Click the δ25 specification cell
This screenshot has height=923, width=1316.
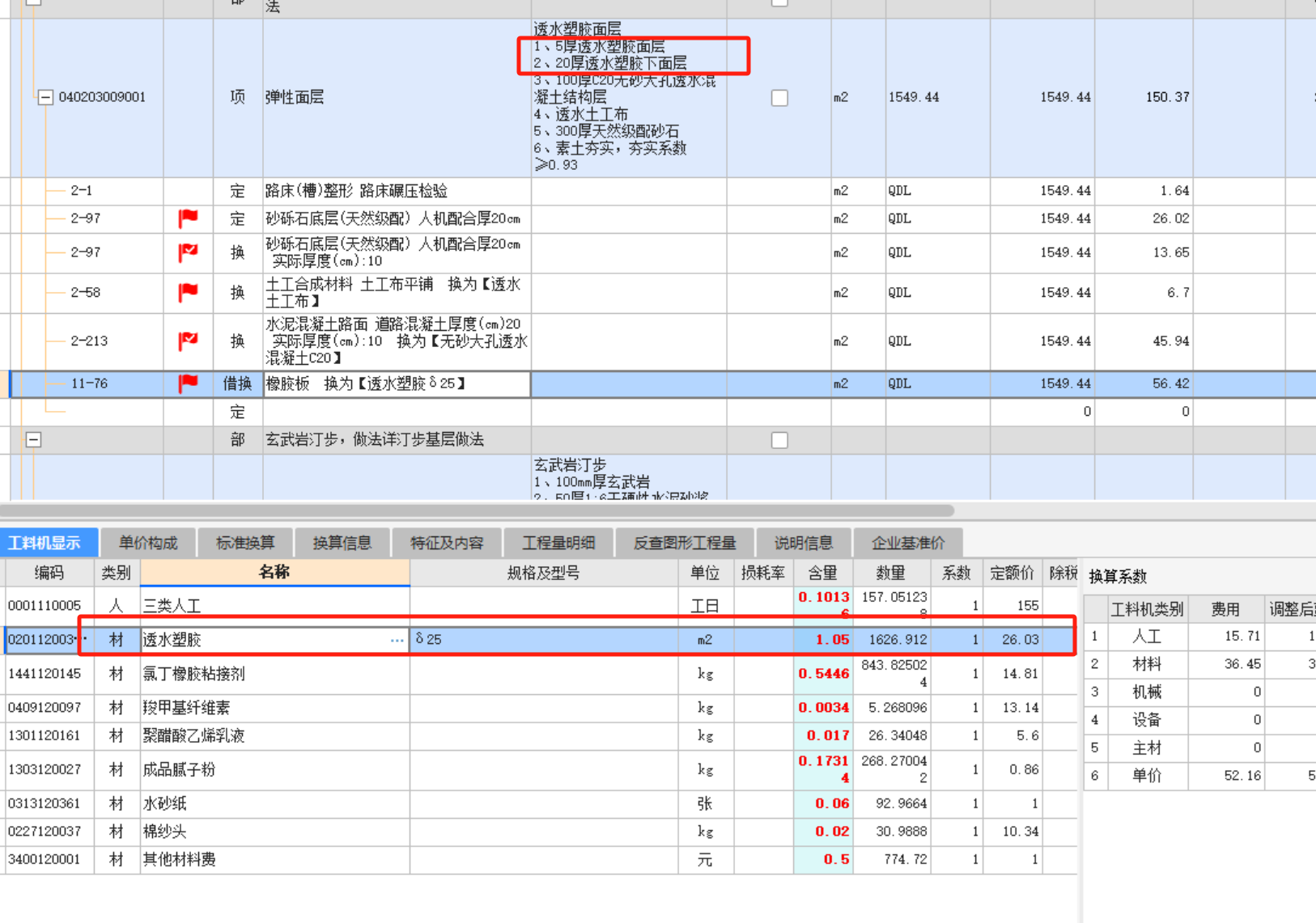(x=544, y=640)
